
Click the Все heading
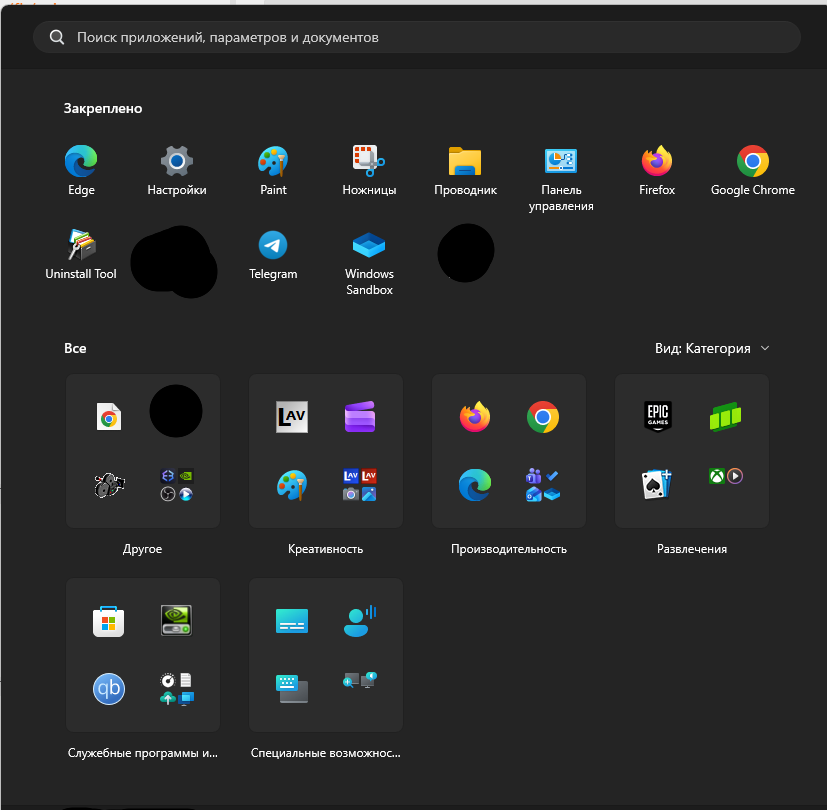75,348
